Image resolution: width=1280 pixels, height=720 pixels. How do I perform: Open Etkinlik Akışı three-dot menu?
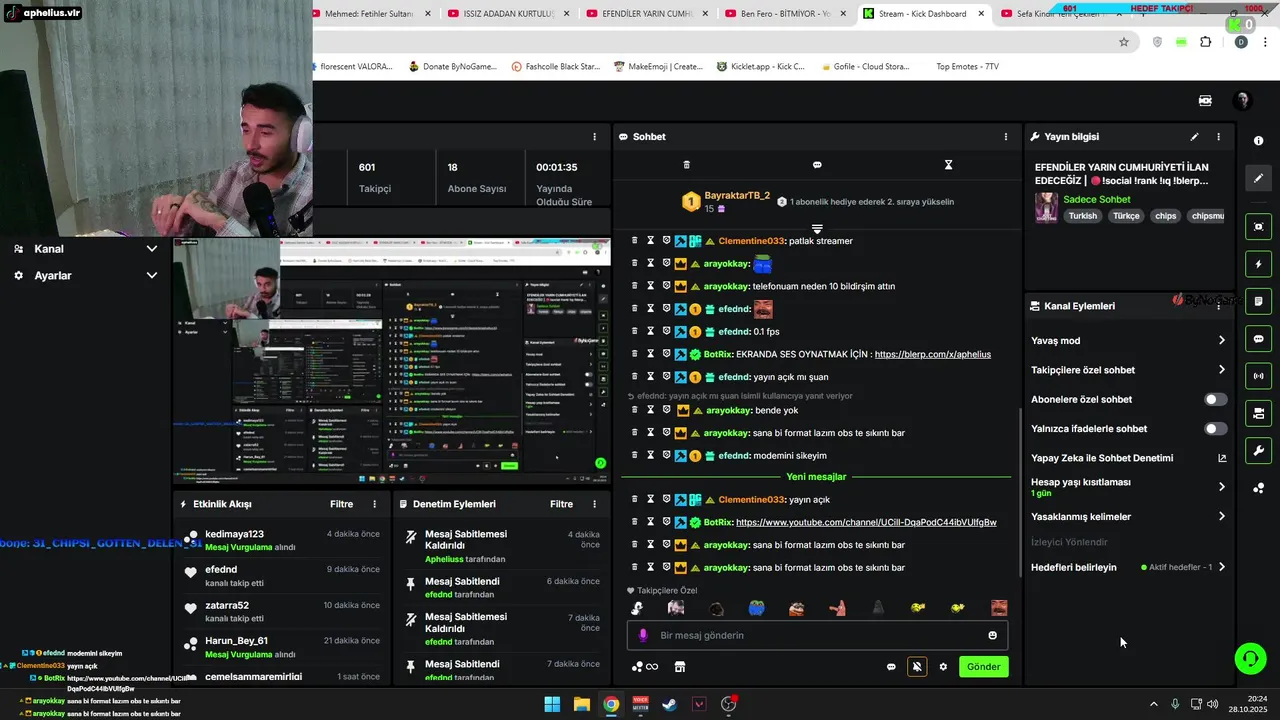pyautogui.click(x=375, y=504)
